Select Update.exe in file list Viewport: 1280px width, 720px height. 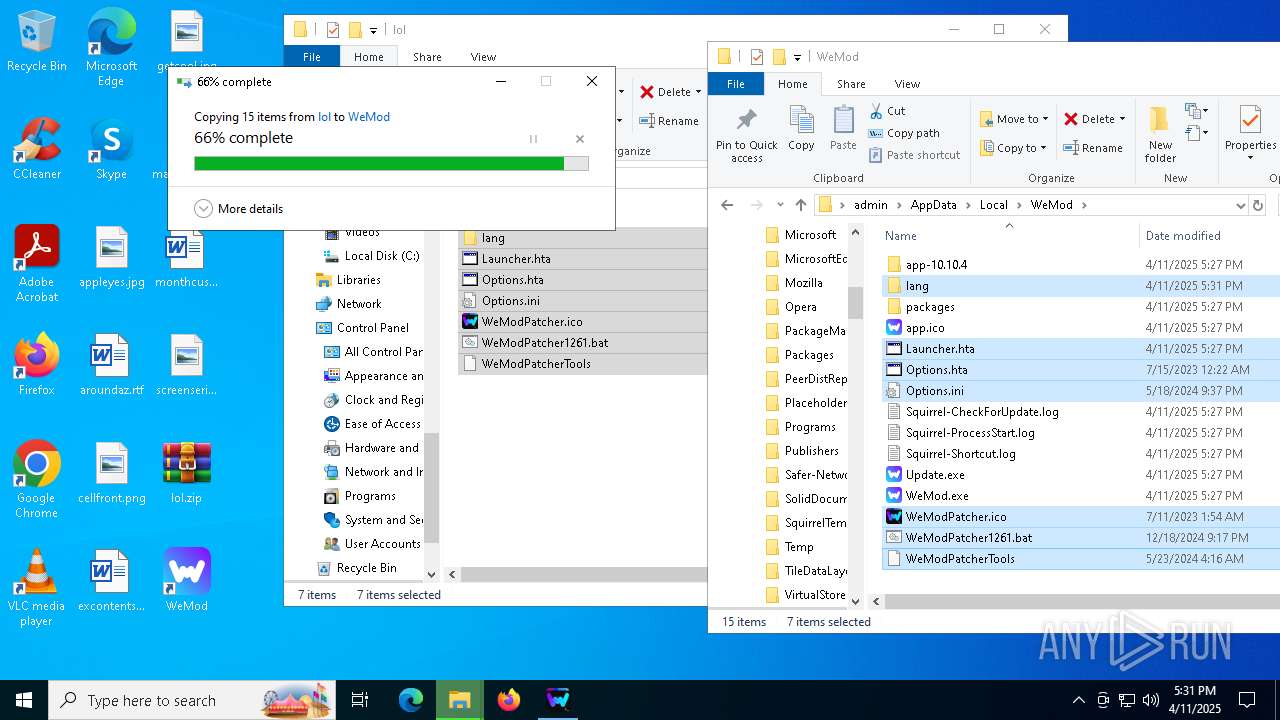935,475
